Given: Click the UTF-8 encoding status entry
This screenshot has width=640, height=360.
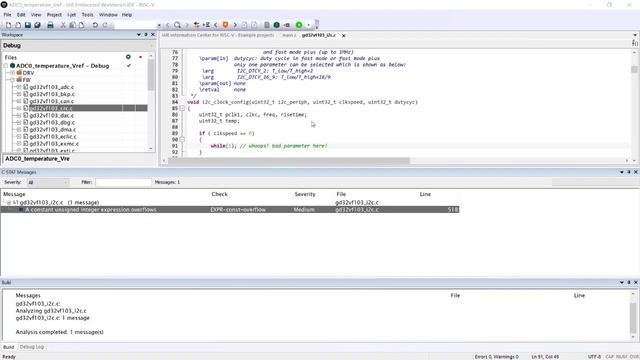Looking at the screenshot, I should click(594, 357).
